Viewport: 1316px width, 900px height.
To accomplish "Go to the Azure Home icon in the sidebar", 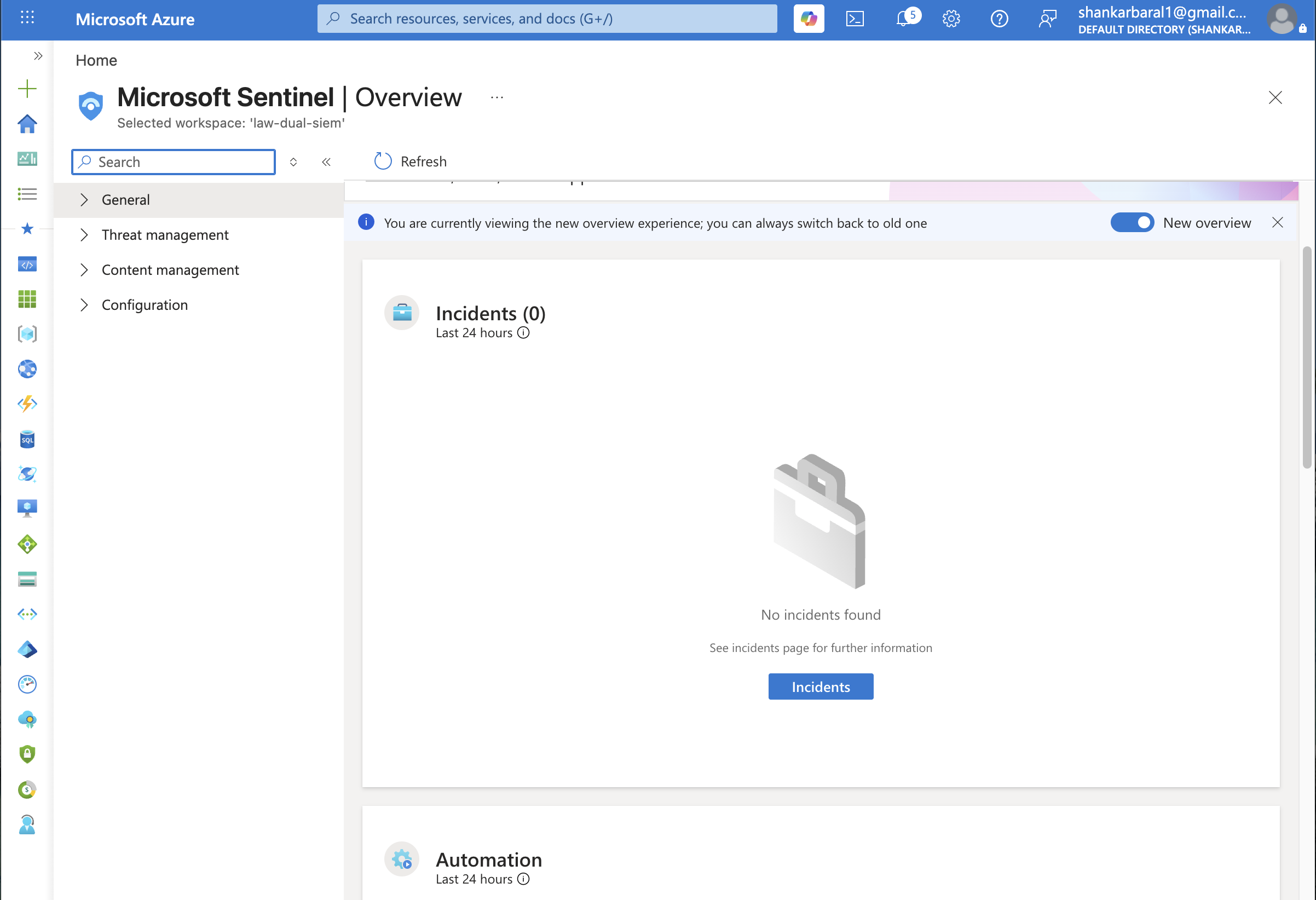I will (x=27, y=124).
